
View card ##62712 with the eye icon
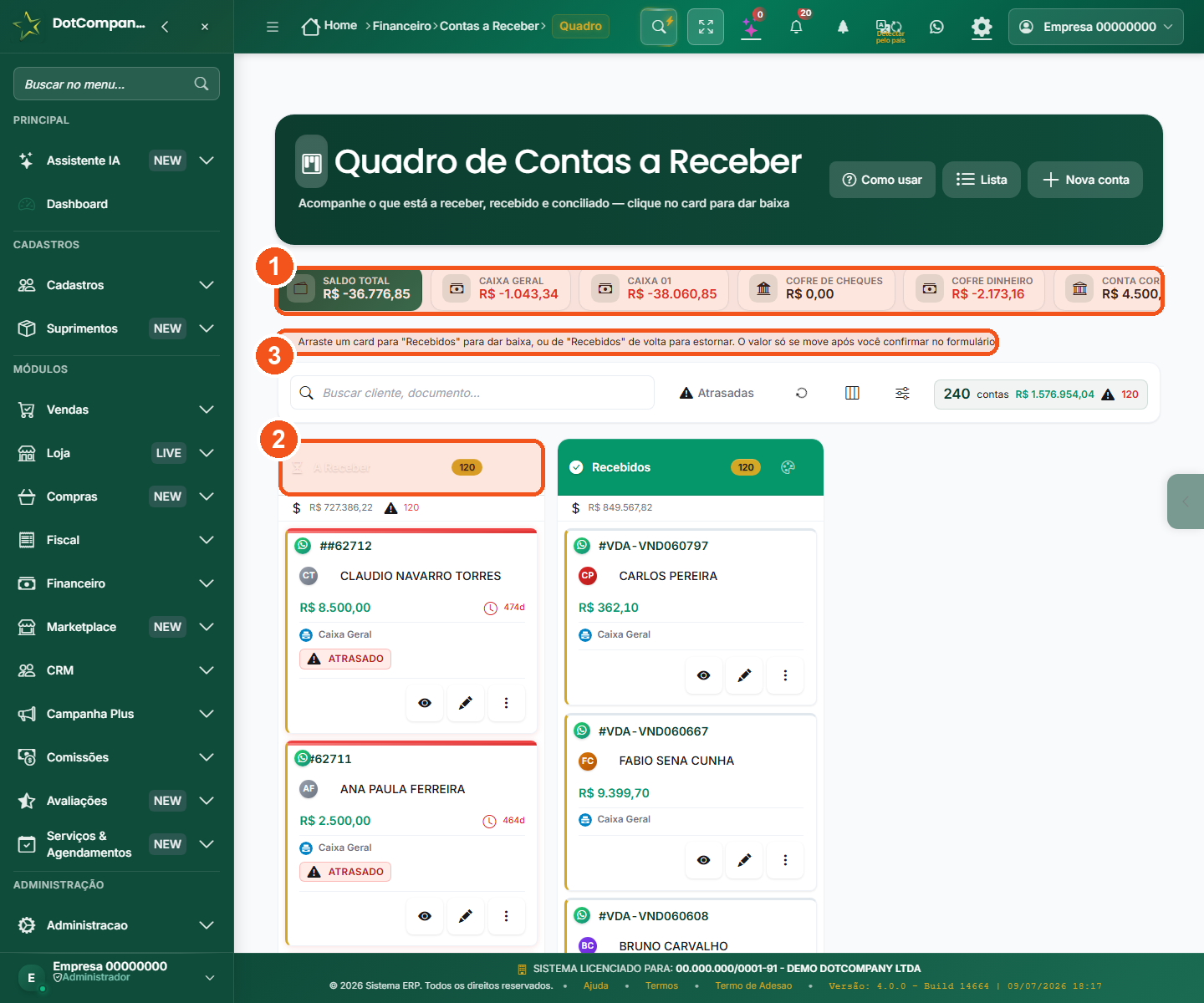click(425, 703)
